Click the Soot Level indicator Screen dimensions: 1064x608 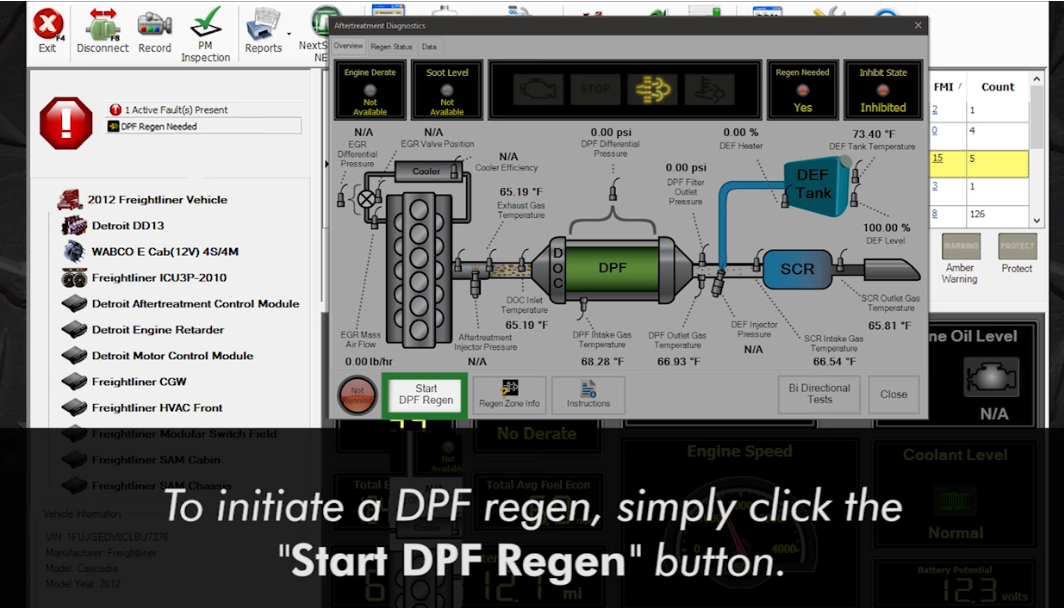tap(447, 90)
